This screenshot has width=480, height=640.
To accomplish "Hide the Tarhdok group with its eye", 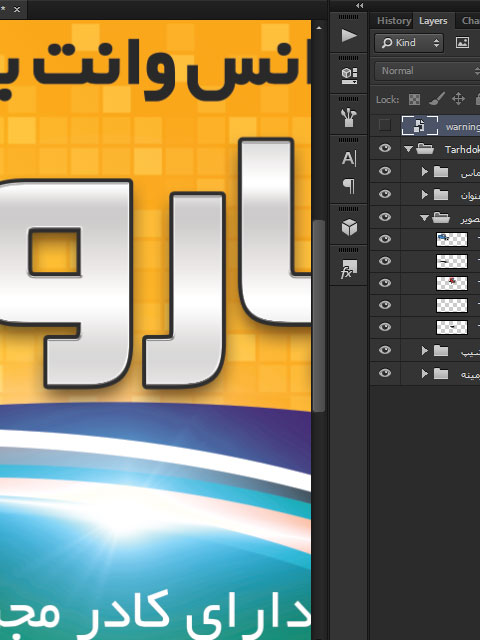I will pyautogui.click(x=384, y=148).
